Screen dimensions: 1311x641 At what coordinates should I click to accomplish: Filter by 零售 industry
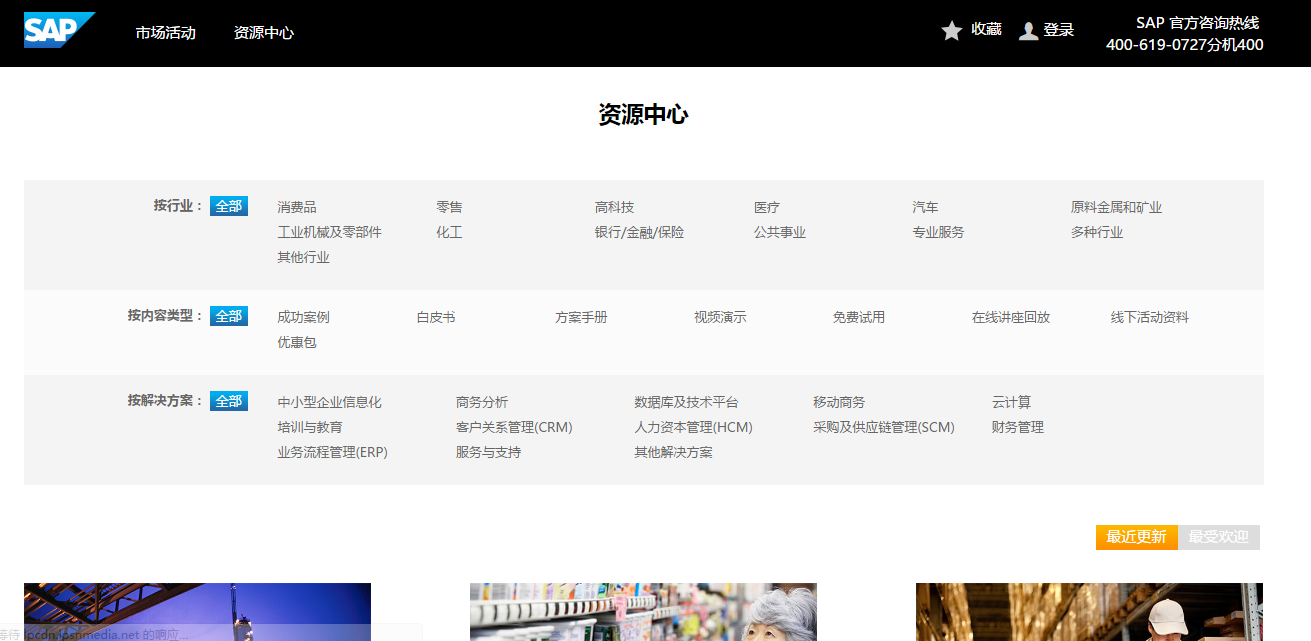tap(449, 208)
